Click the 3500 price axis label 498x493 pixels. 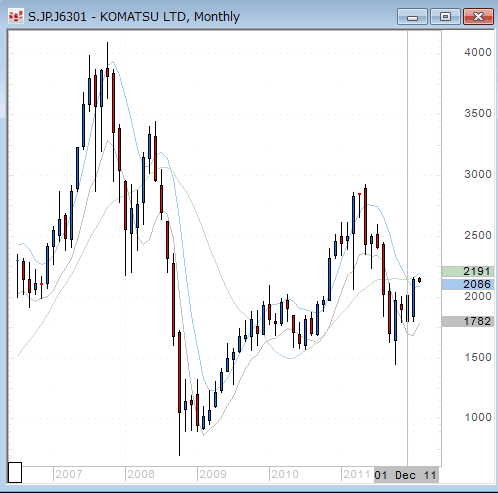(x=478, y=113)
